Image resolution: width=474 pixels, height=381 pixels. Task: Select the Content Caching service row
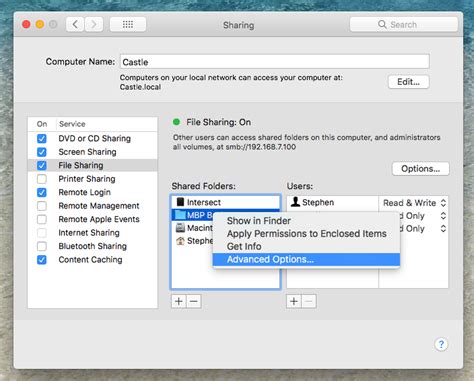click(x=93, y=260)
